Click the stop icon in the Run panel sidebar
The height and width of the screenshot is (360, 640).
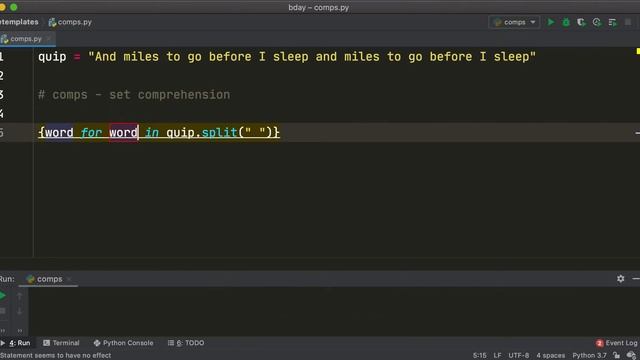[x=2, y=311]
